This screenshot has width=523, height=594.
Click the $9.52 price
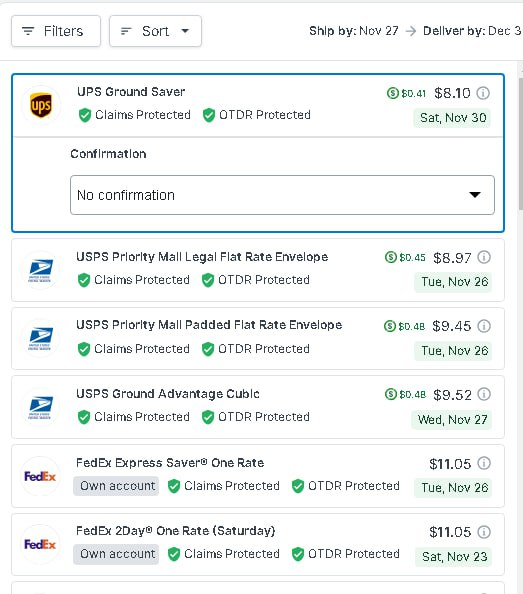tap(453, 395)
